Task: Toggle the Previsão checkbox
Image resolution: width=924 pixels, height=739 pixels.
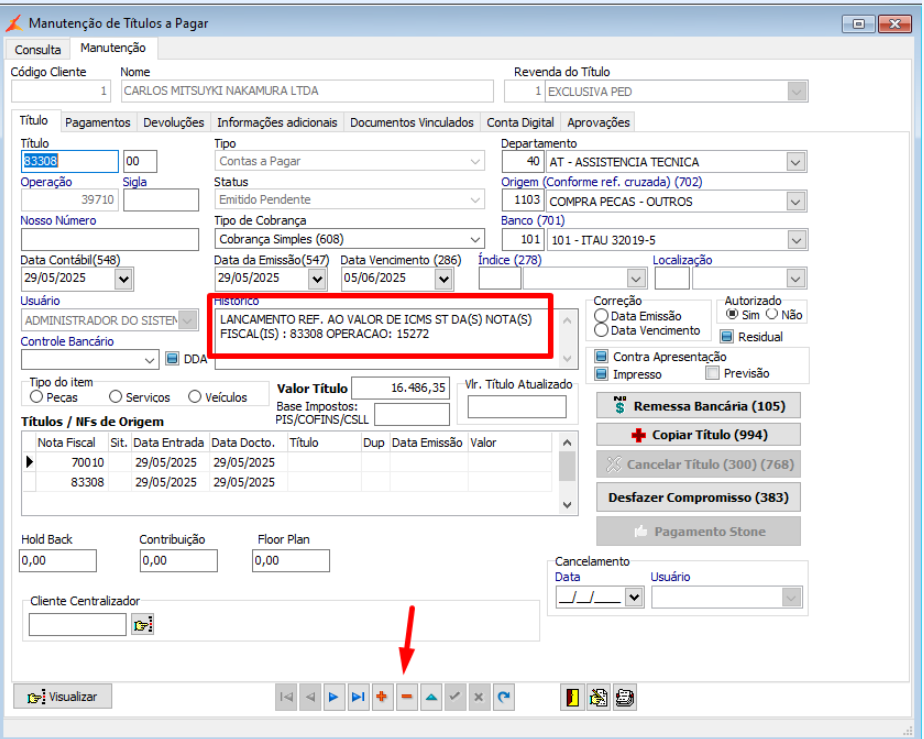Action: tap(712, 374)
